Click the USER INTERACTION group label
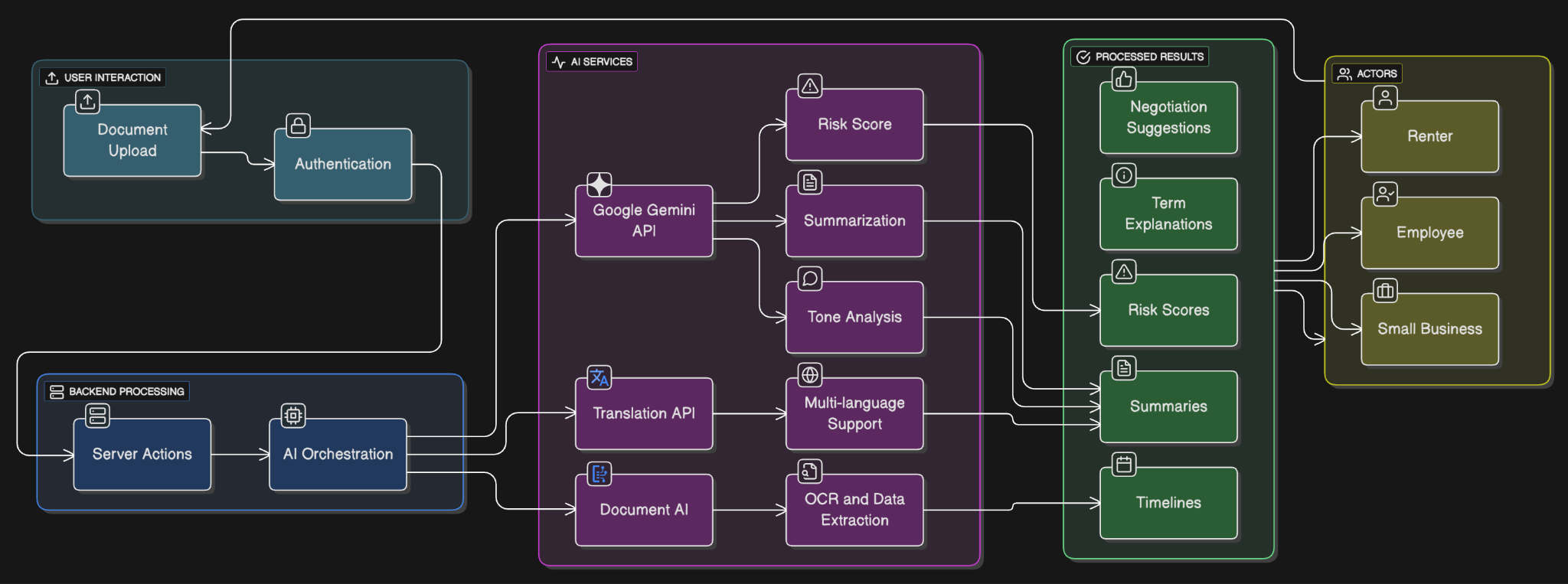This screenshot has height=584, width=1568. 103,78
